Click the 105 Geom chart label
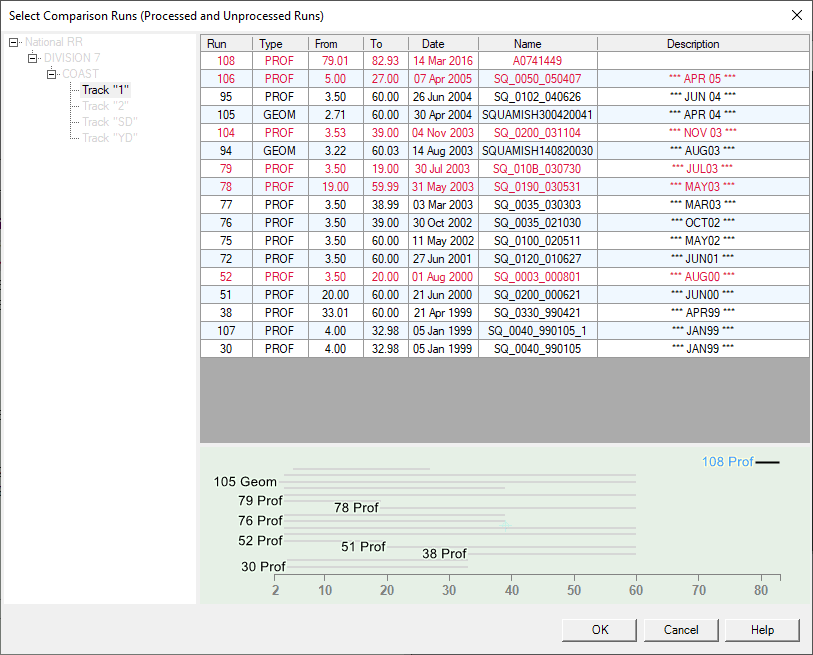 [245, 482]
